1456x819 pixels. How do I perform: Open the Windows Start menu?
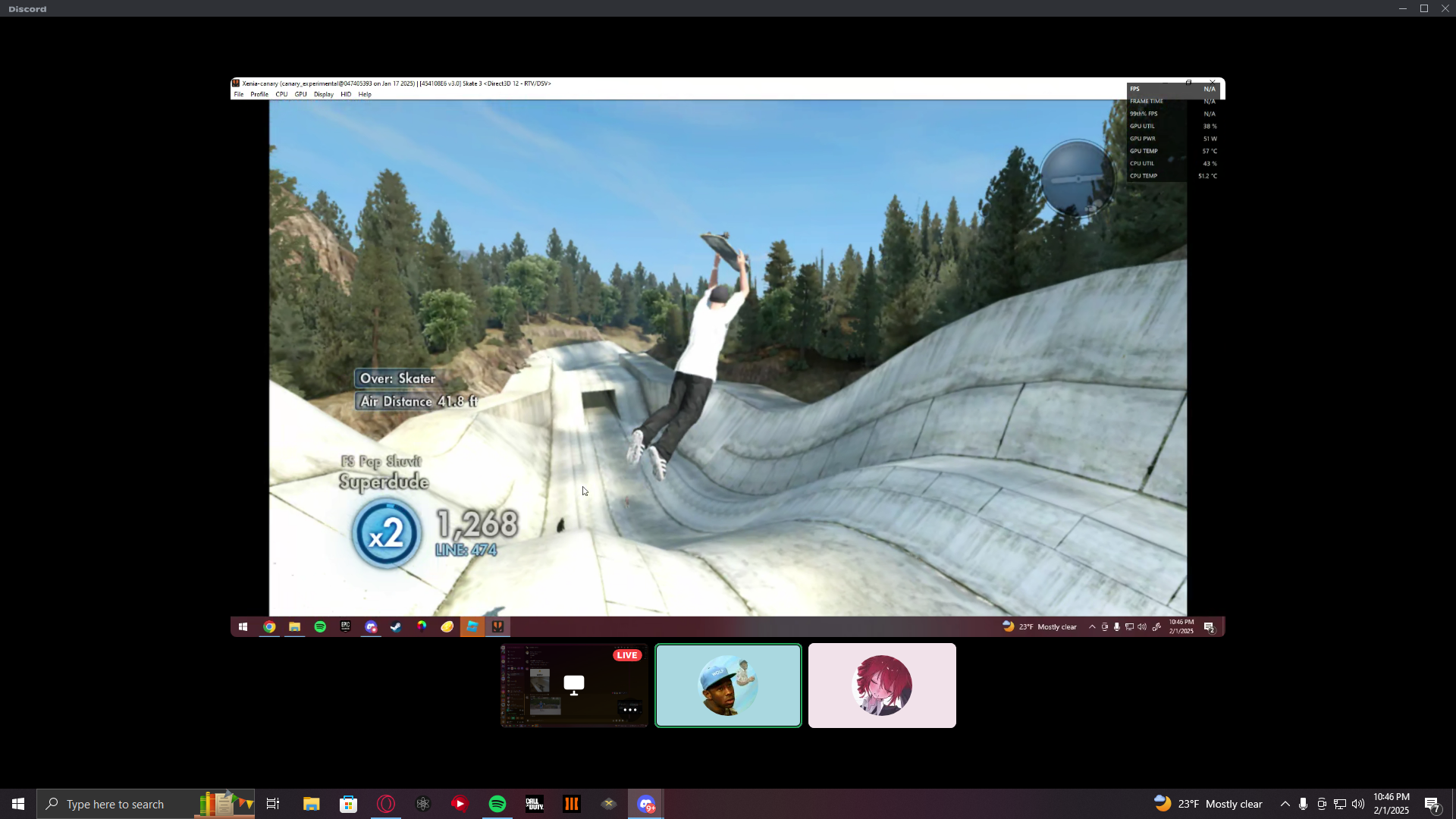[x=18, y=804]
